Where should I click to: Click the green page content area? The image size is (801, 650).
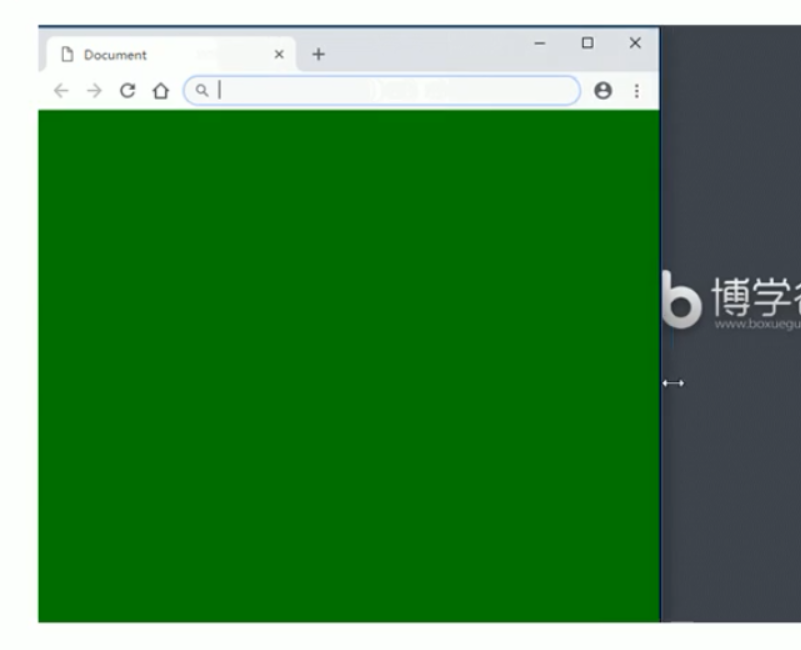(349, 366)
